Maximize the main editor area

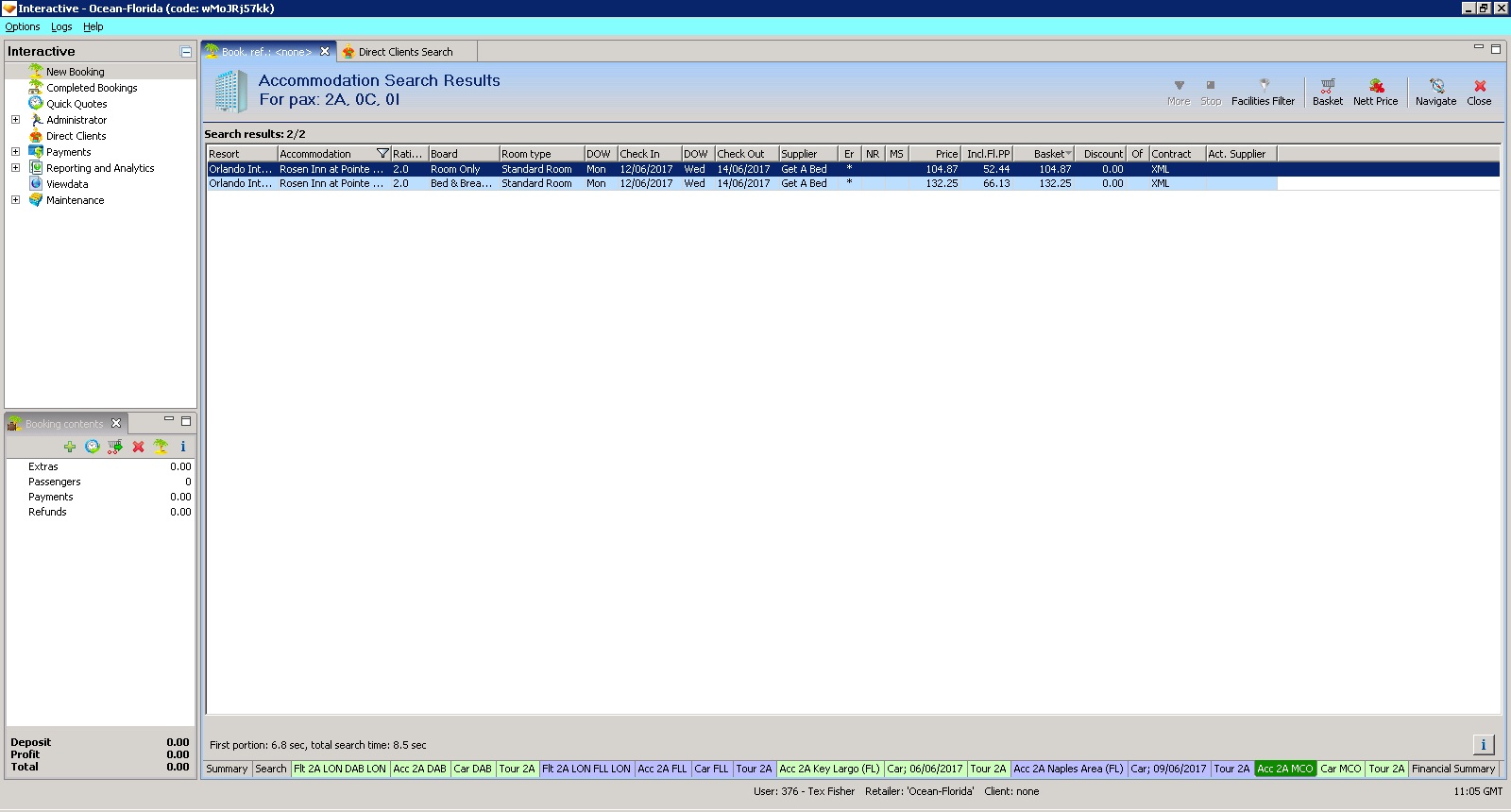click(1496, 48)
